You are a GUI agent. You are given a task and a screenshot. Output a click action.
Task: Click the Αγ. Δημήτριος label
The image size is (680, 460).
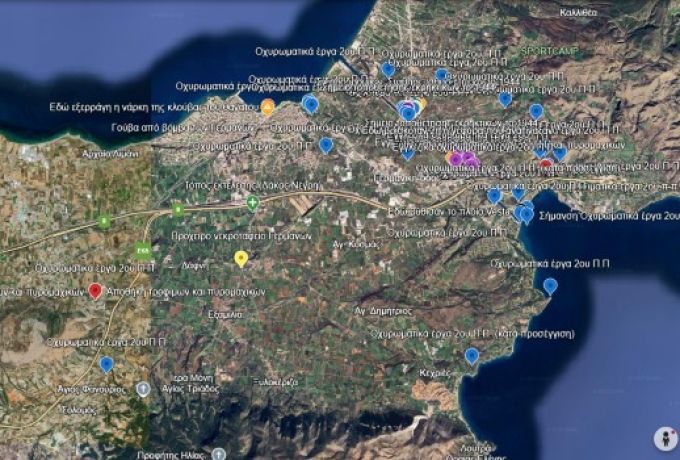click(x=383, y=311)
